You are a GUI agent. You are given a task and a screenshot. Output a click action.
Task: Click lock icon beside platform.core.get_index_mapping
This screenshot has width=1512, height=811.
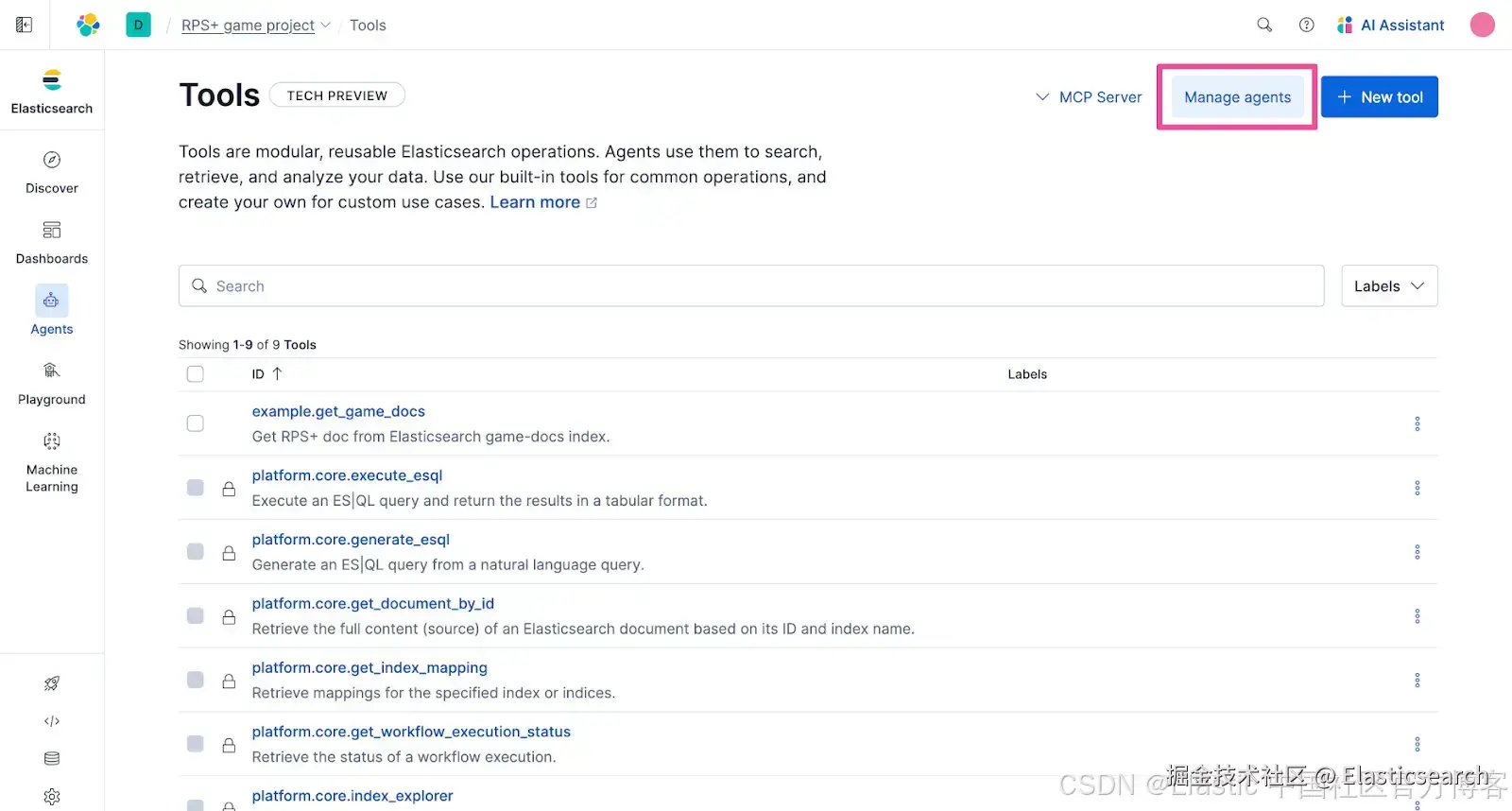pos(229,681)
